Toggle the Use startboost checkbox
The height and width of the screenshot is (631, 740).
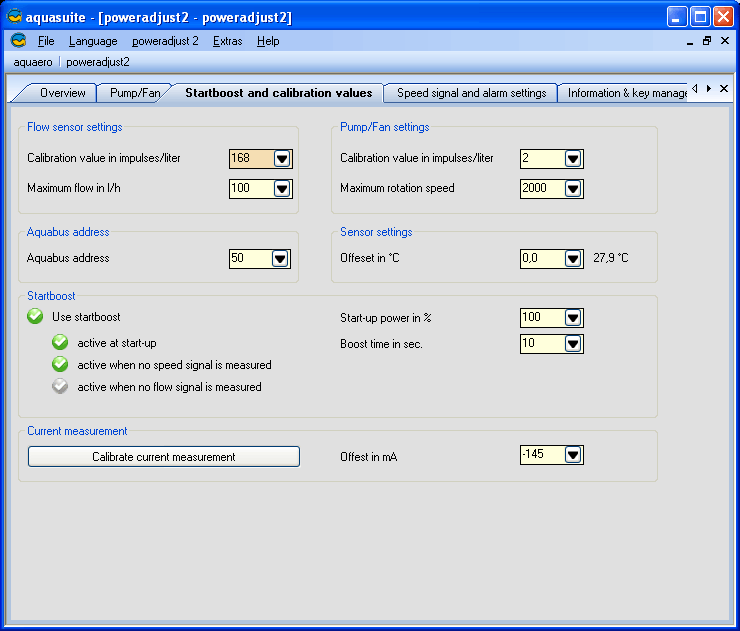pos(36,317)
